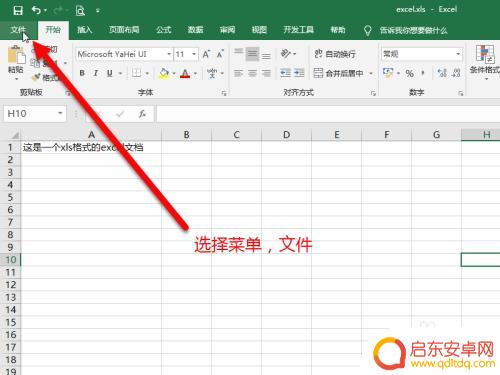Open the 数字 group dialog launcher
Image resolution: width=500 pixels, height=375 pixels.
pos(461,93)
